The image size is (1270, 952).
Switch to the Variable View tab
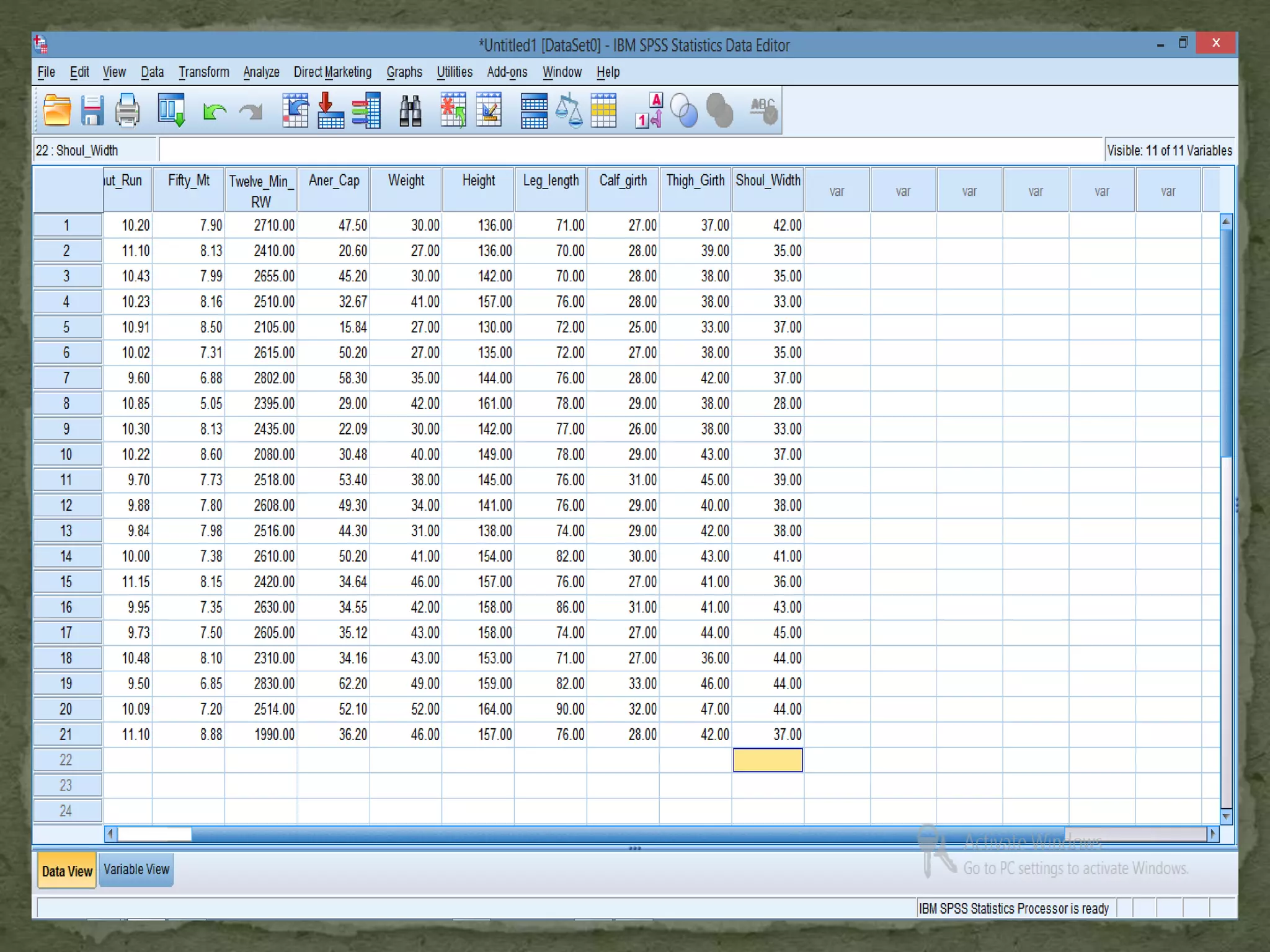(136, 870)
